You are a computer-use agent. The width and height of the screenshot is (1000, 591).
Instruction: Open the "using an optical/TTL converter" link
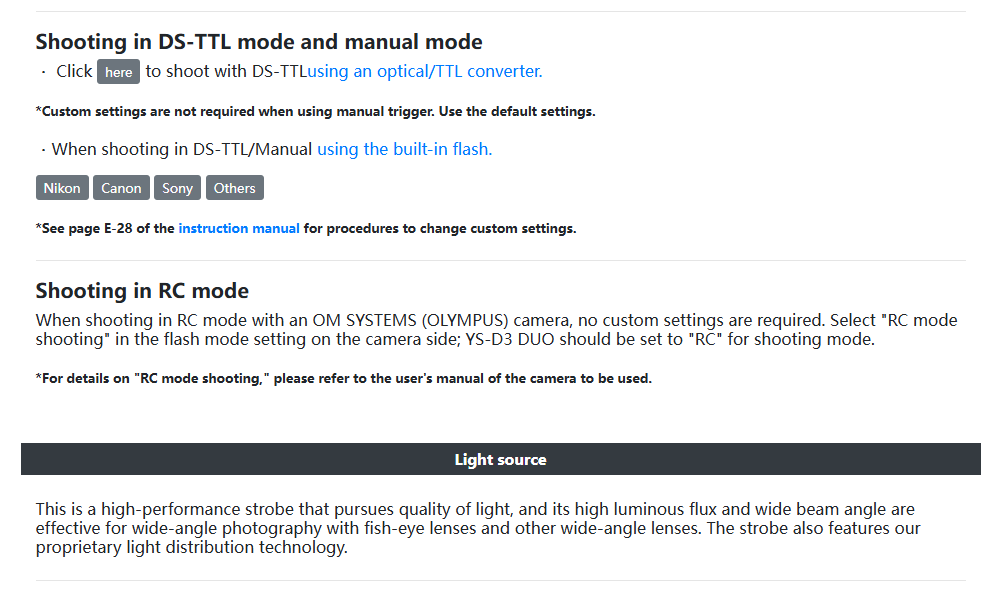(x=425, y=71)
